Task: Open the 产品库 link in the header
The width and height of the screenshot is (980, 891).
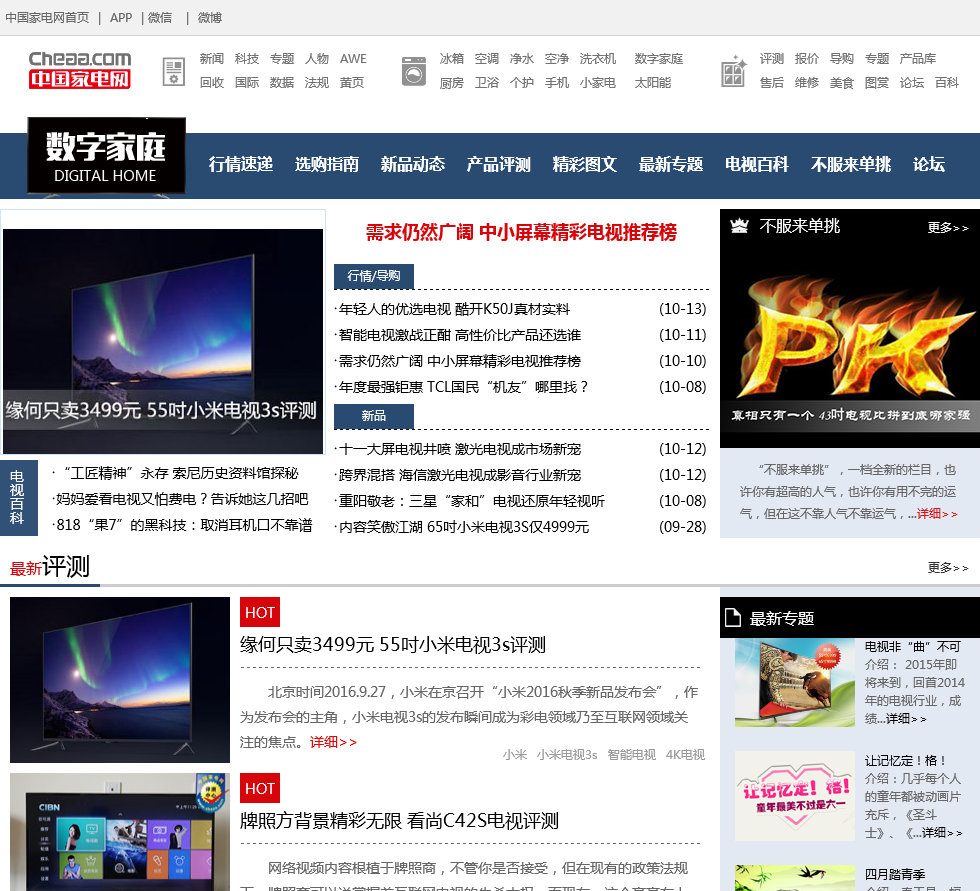Action: coord(918,59)
